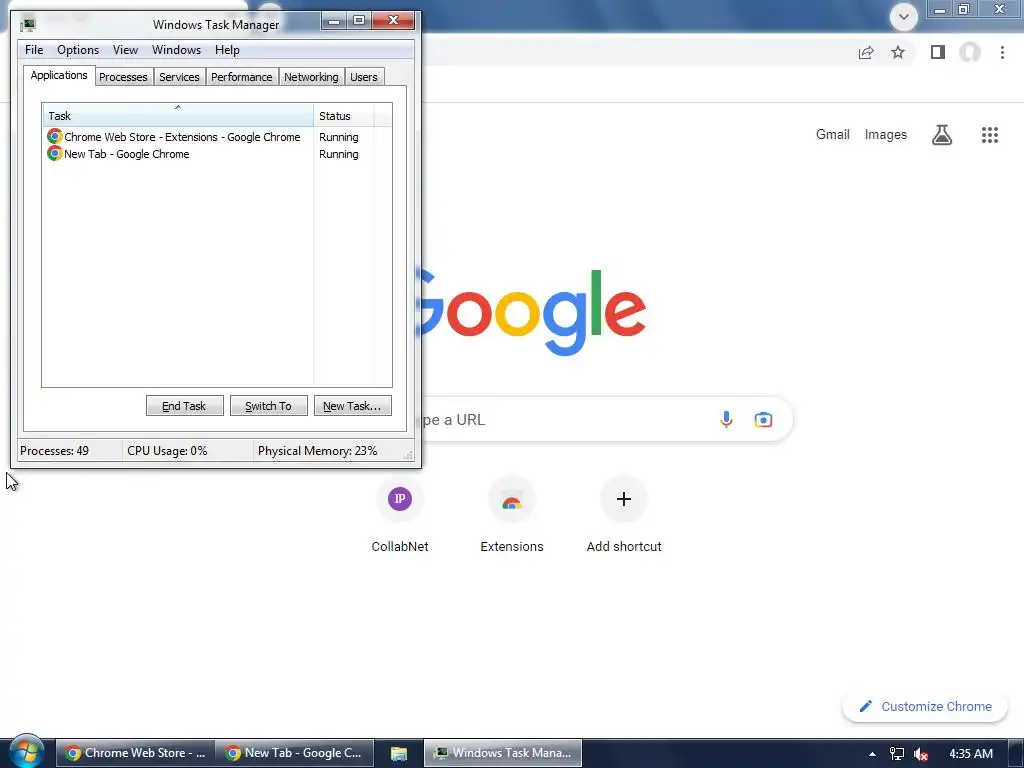Show hidden tray icons arrow
The width and height of the screenshot is (1024, 768).
tap(872, 754)
